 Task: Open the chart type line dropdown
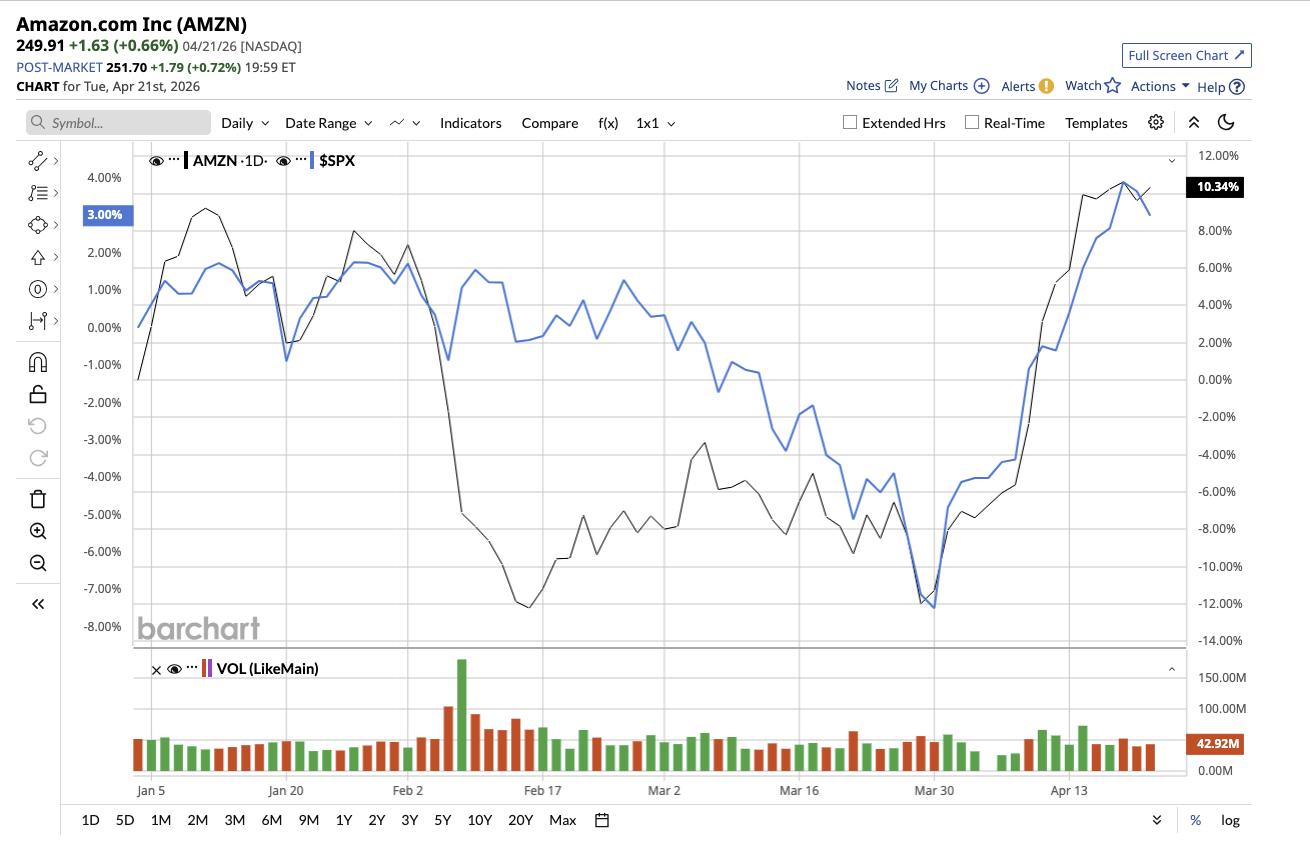click(405, 123)
